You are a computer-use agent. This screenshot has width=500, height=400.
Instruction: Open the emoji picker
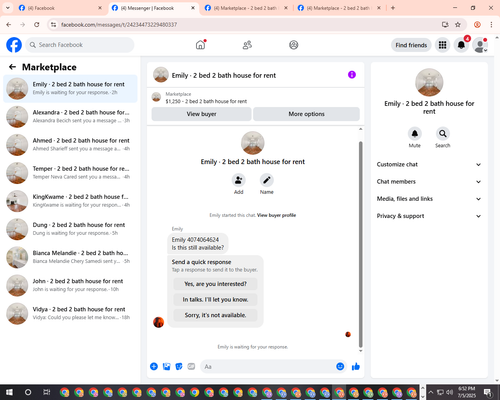[340, 367]
